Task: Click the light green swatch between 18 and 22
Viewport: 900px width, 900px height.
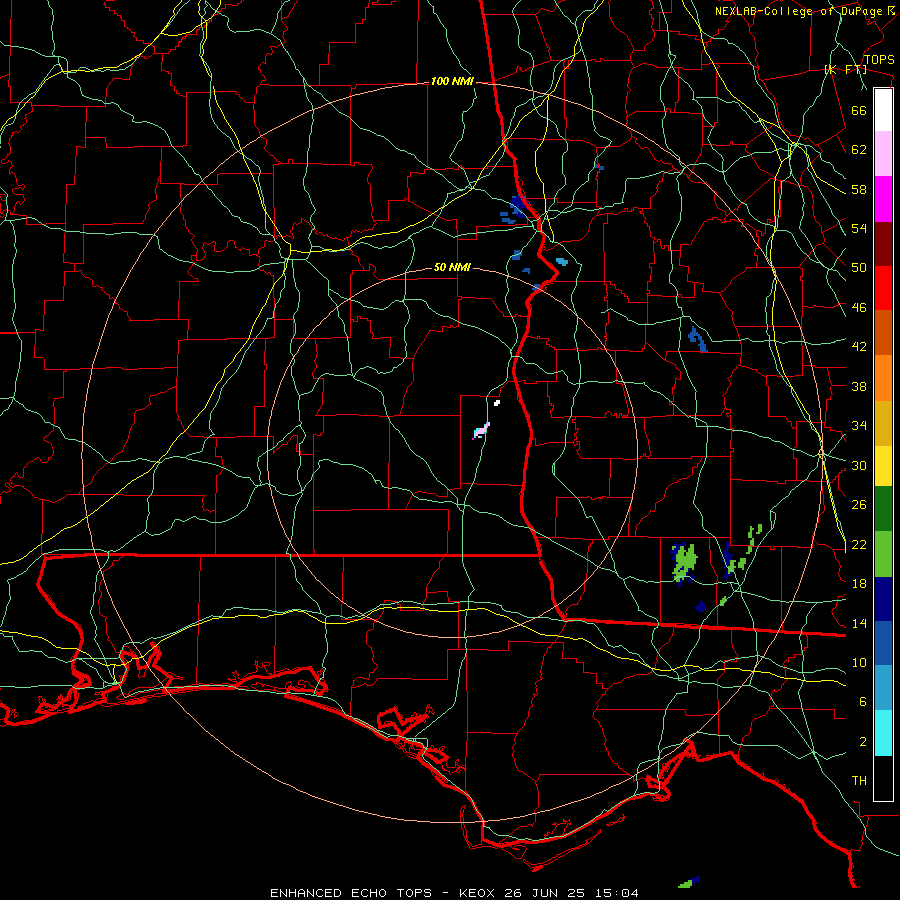Action: point(883,554)
